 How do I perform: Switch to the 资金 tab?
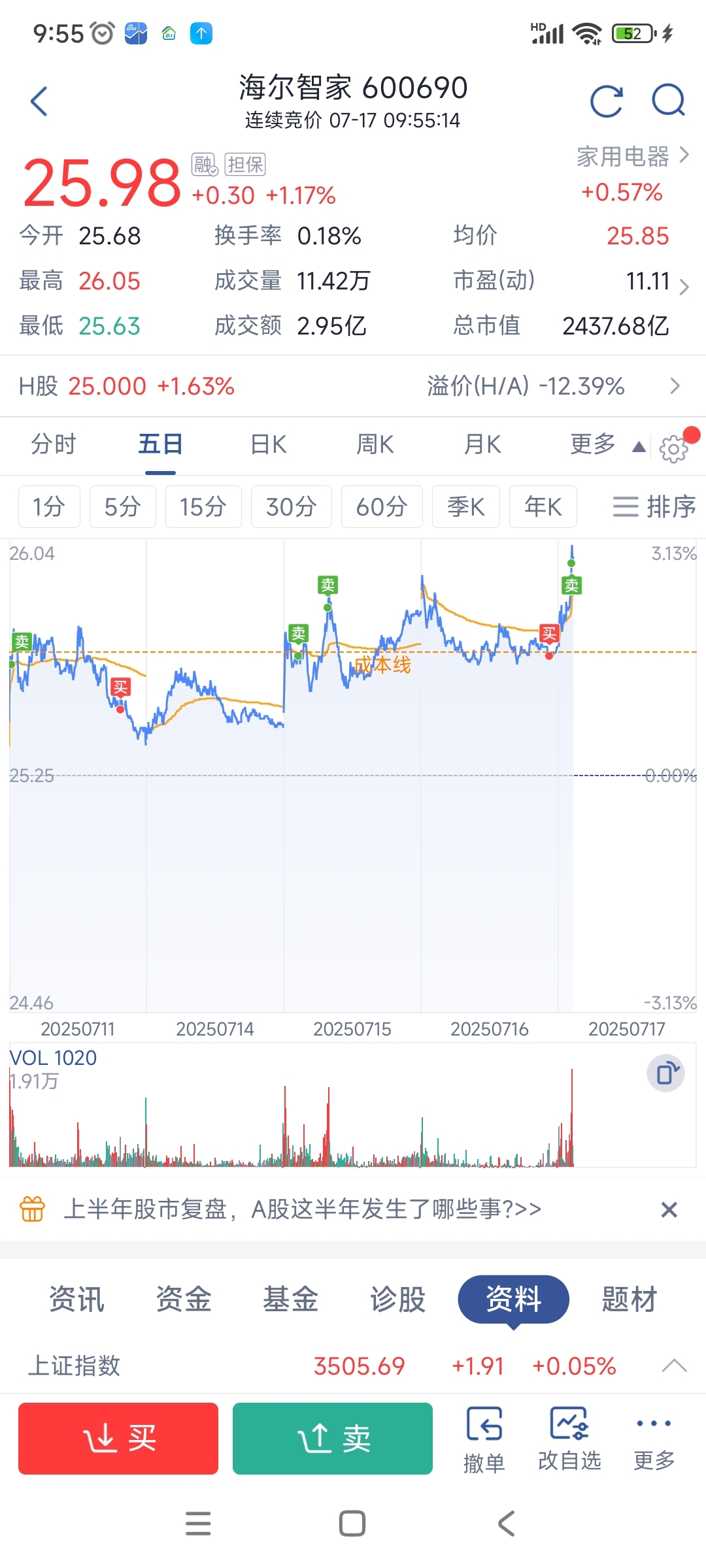coord(184,1299)
